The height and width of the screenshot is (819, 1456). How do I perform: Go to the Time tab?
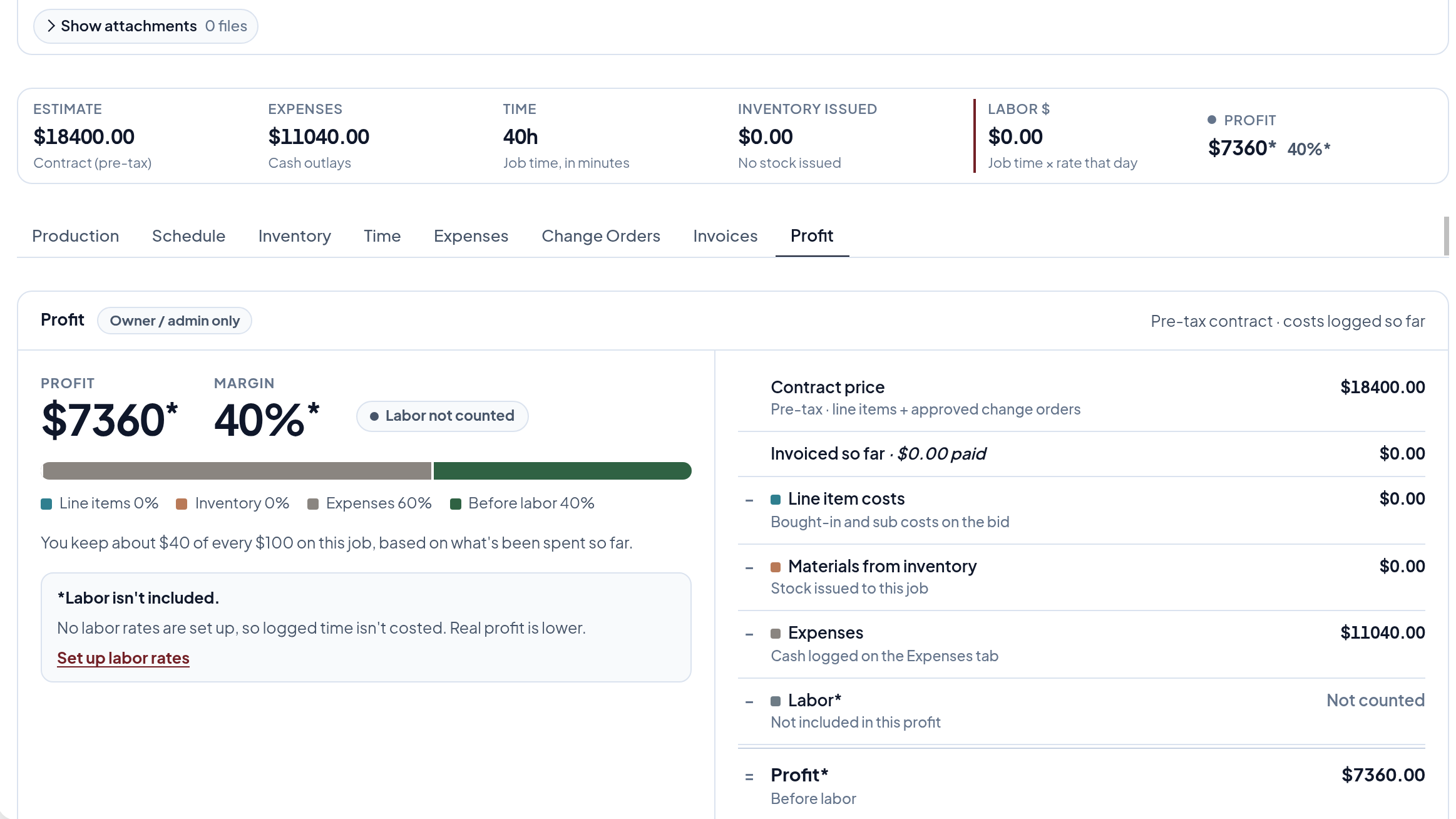click(x=382, y=236)
